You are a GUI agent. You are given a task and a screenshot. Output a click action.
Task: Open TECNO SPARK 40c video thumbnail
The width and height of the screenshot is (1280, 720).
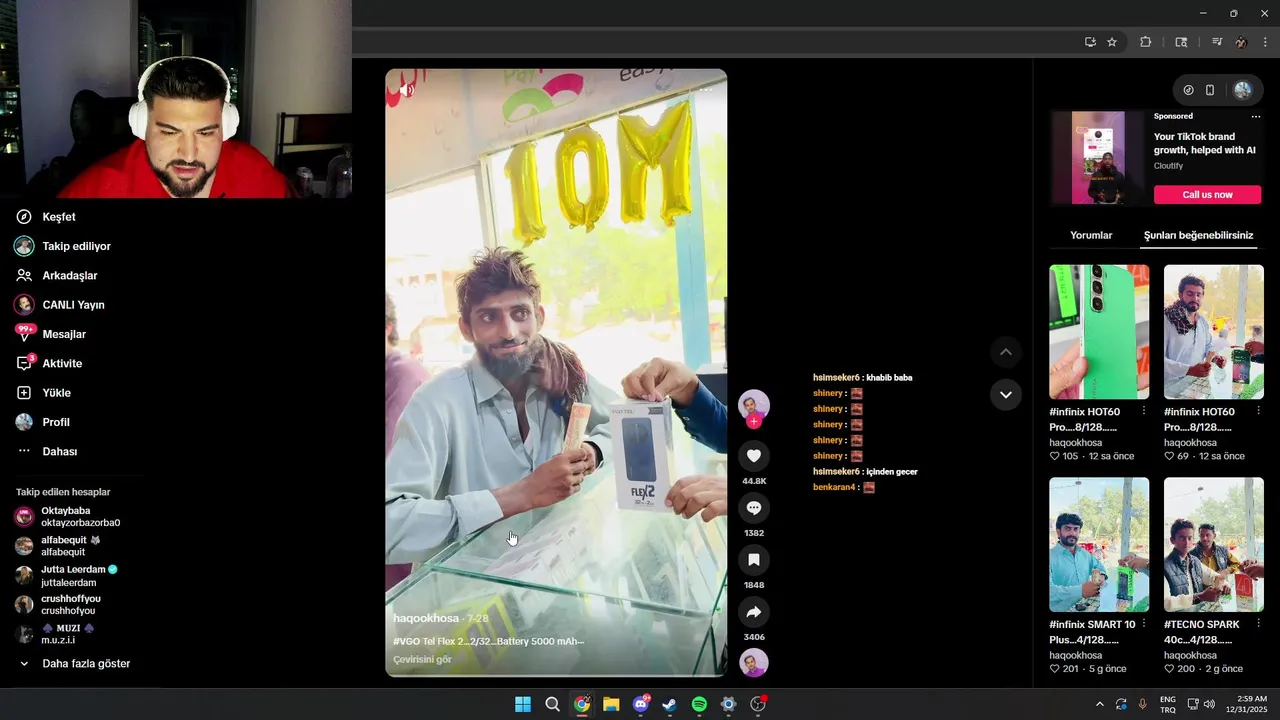1214,544
